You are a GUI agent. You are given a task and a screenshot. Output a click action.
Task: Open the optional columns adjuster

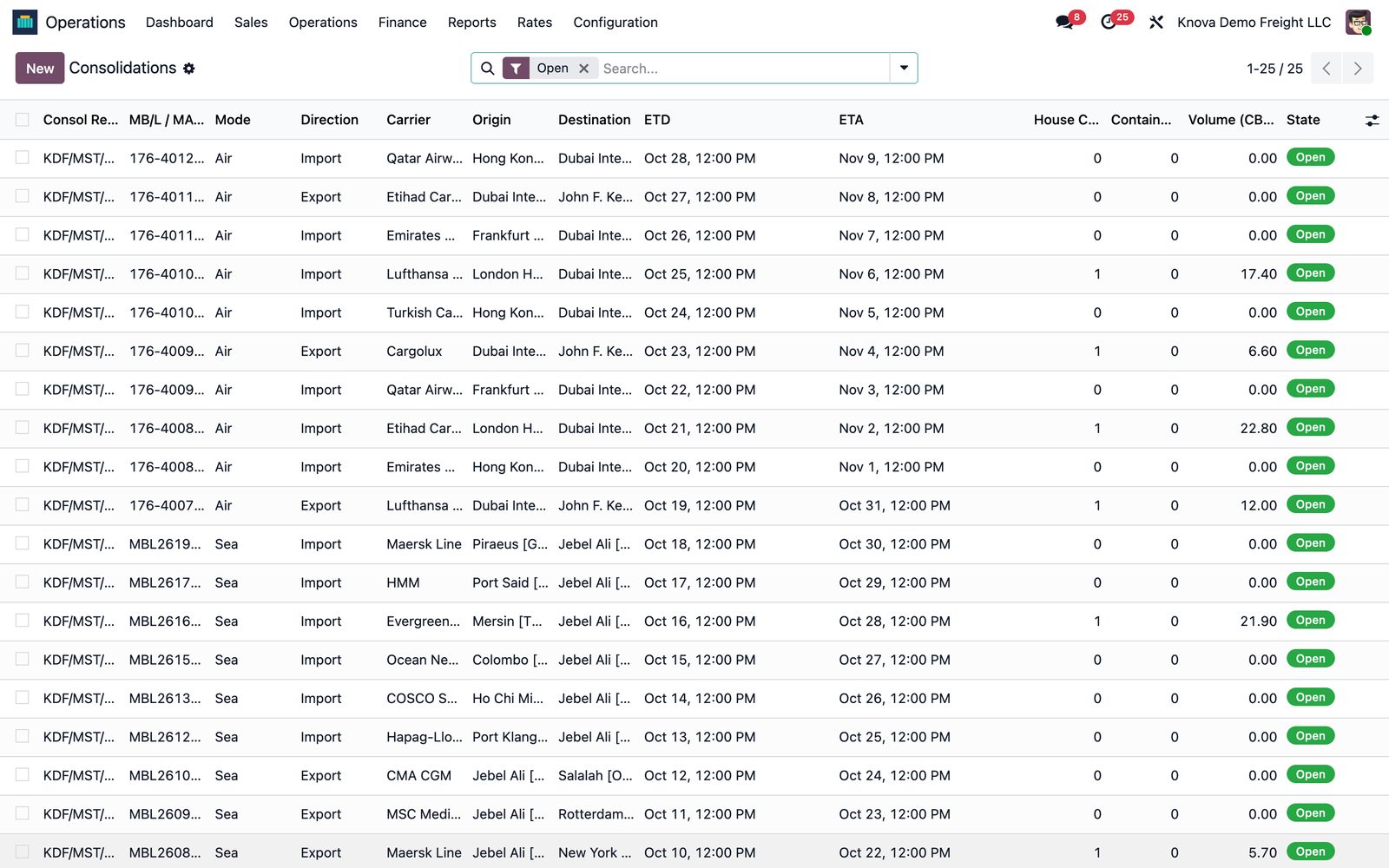(x=1372, y=121)
